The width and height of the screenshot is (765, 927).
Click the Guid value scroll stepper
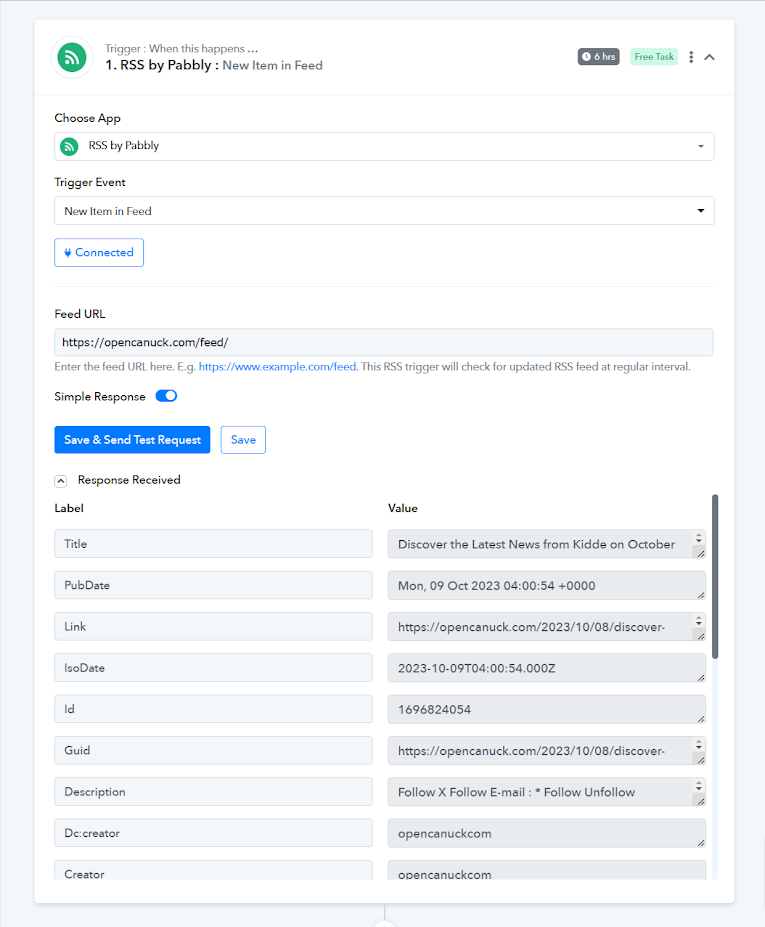tap(699, 744)
